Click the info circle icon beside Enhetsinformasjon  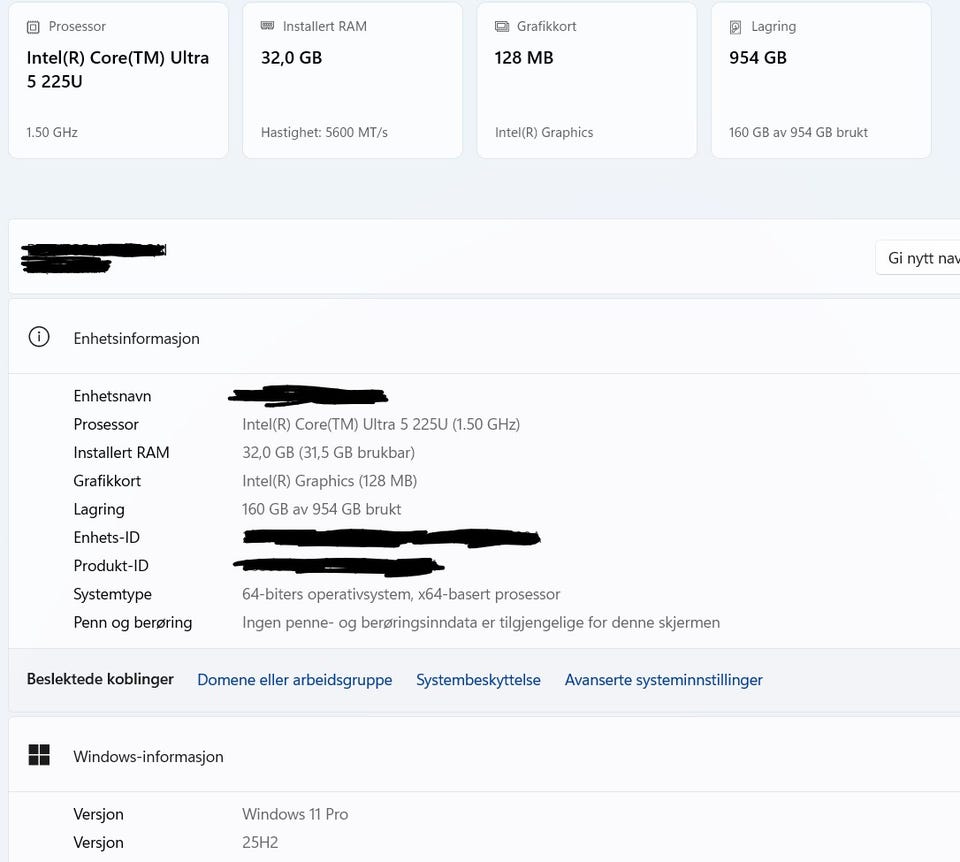click(x=39, y=337)
